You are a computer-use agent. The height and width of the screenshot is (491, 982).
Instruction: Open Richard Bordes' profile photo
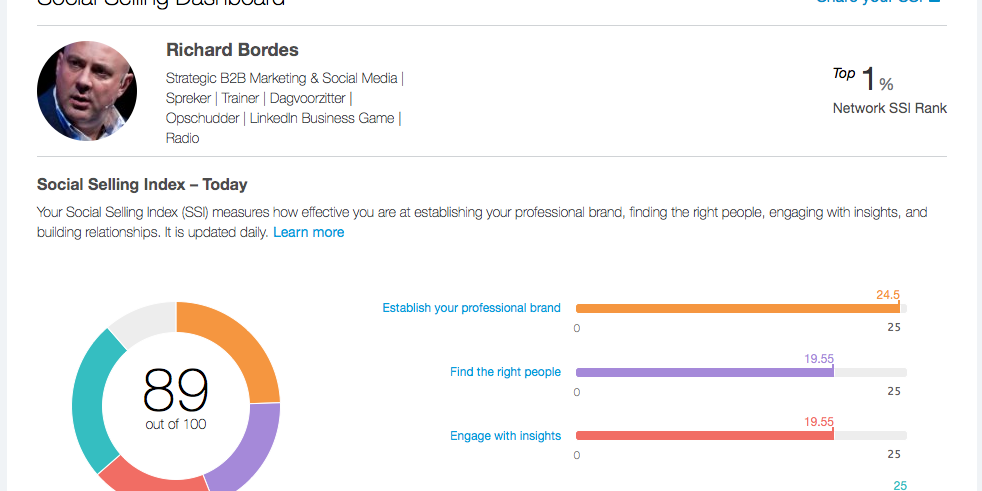click(x=87, y=91)
